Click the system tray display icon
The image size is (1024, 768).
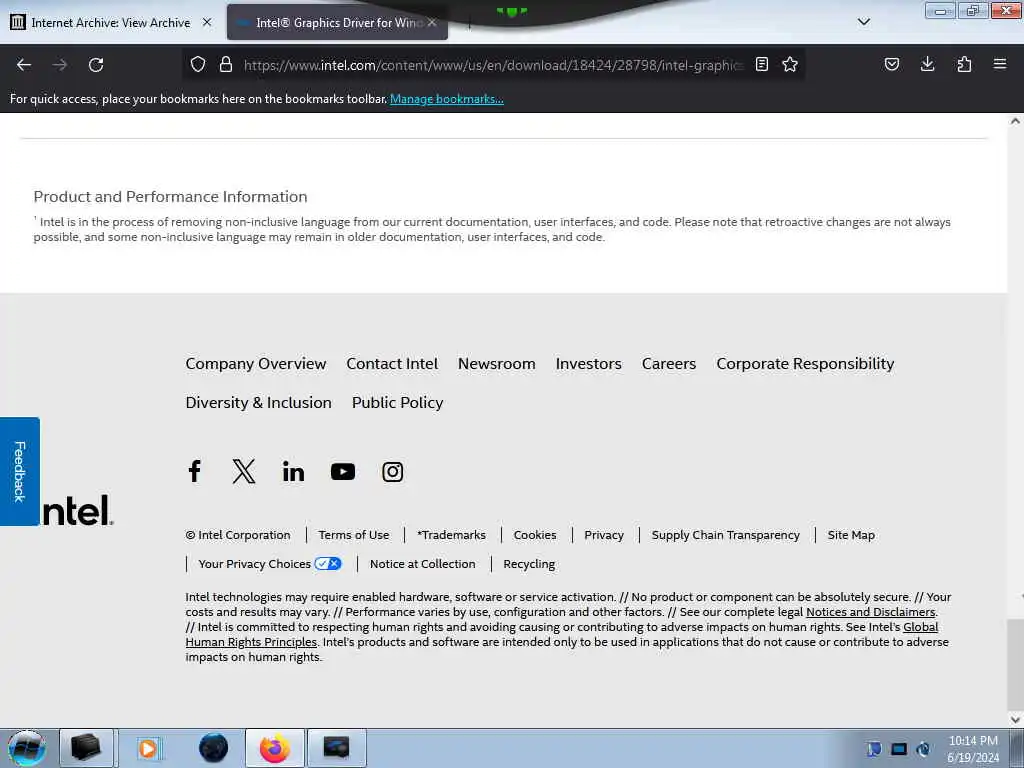pos(899,749)
